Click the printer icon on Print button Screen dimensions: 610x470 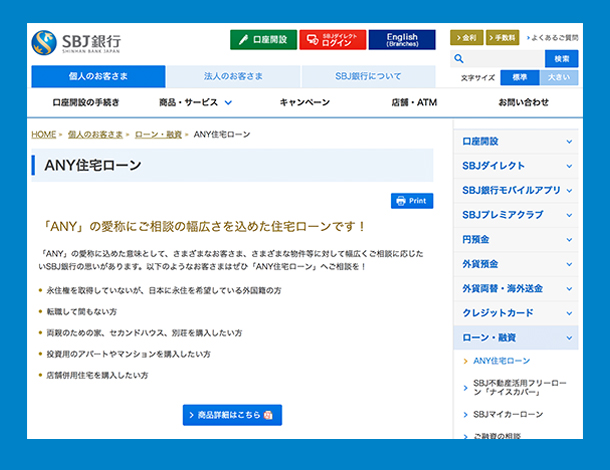pyautogui.click(x=401, y=201)
